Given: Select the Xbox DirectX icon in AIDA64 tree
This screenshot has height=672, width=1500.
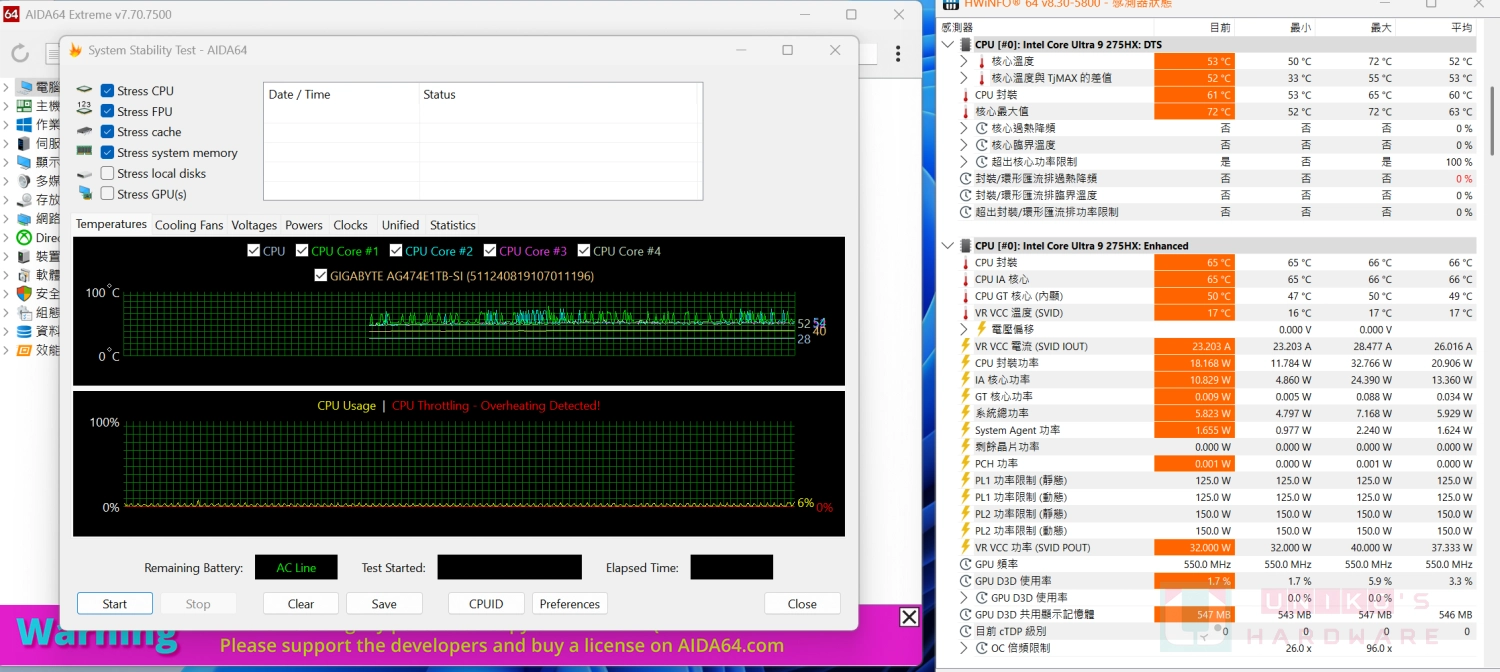Looking at the screenshot, I should coord(24,238).
